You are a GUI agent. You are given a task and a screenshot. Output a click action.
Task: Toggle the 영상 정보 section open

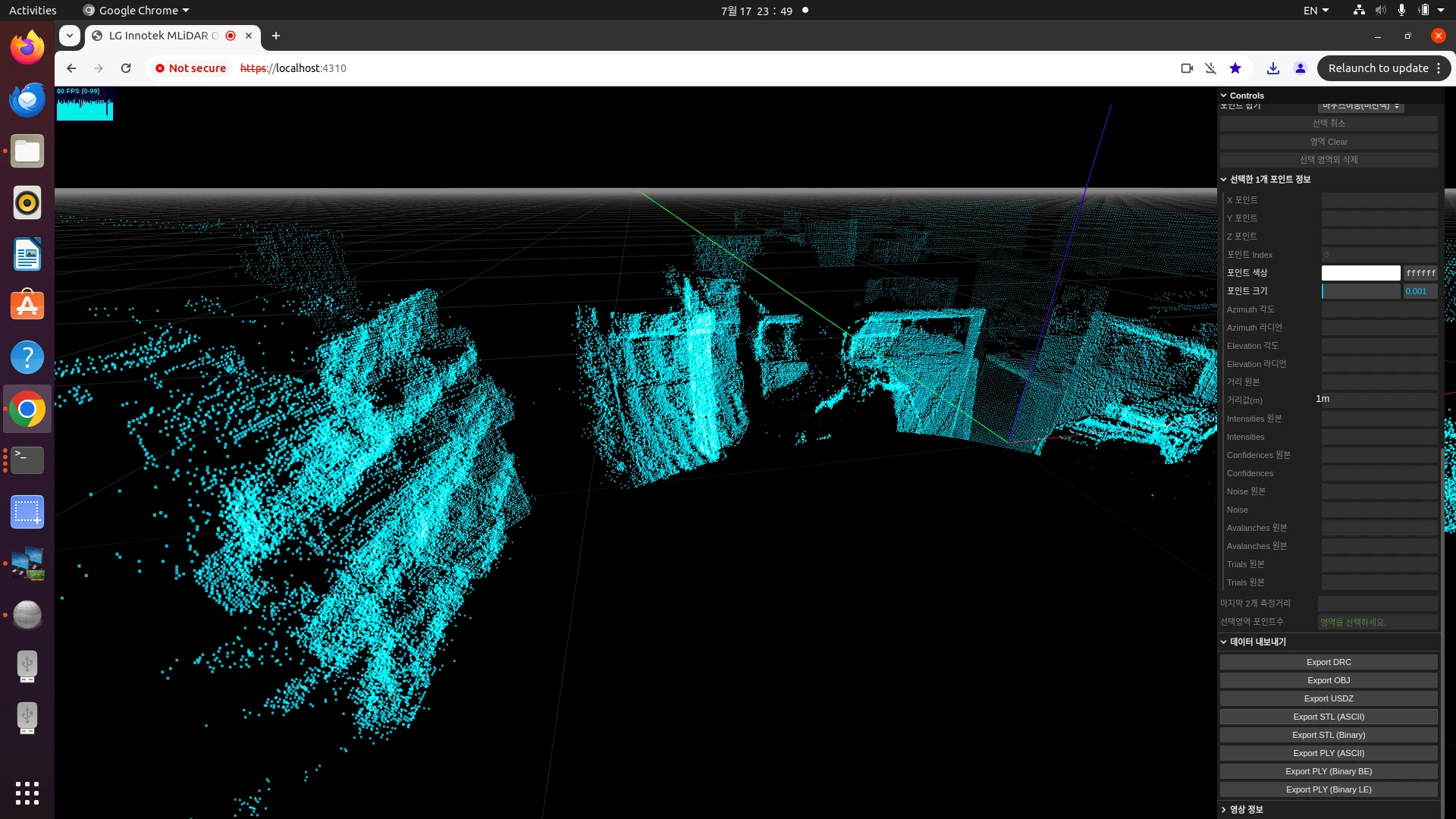1246,809
